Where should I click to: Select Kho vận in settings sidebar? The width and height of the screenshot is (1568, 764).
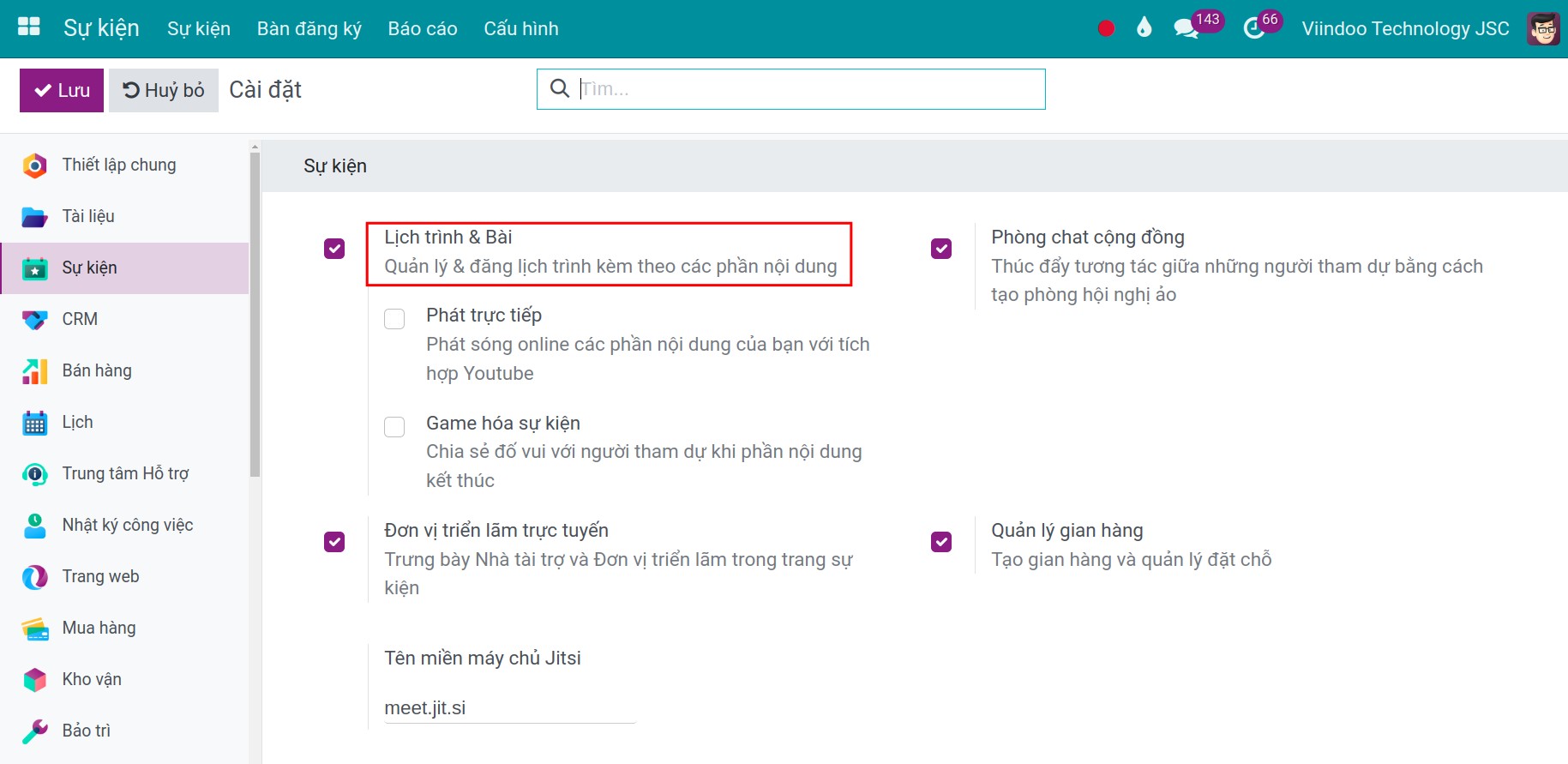(x=124, y=680)
